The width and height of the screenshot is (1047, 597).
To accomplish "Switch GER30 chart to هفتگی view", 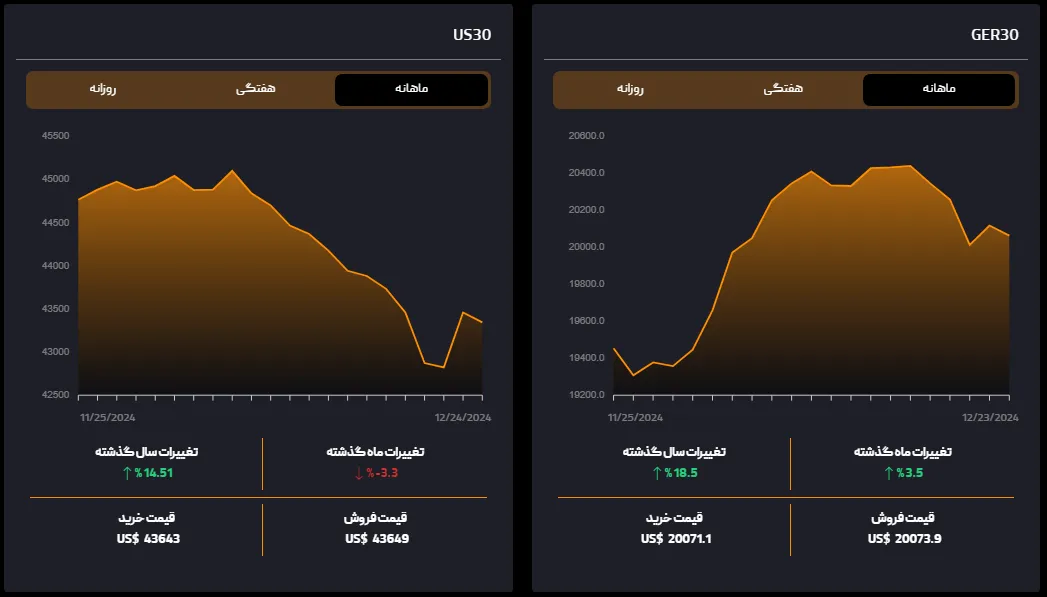I will (783, 90).
